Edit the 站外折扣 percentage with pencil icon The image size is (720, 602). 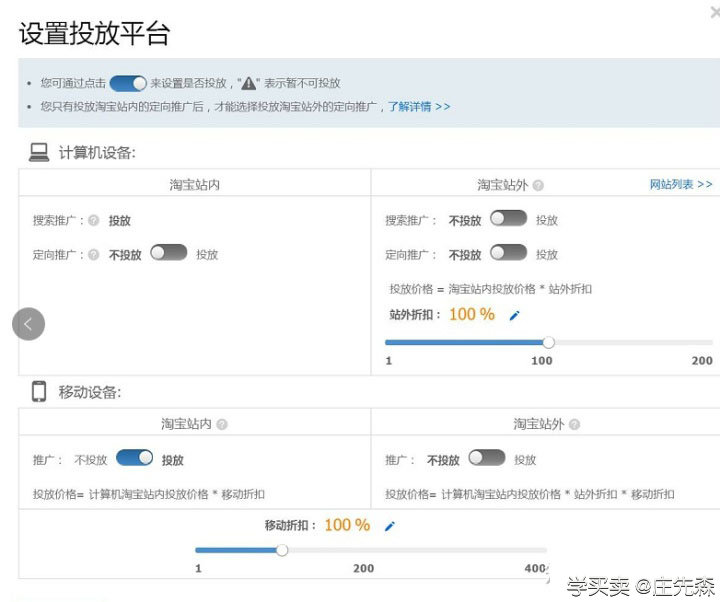point(514,315)
